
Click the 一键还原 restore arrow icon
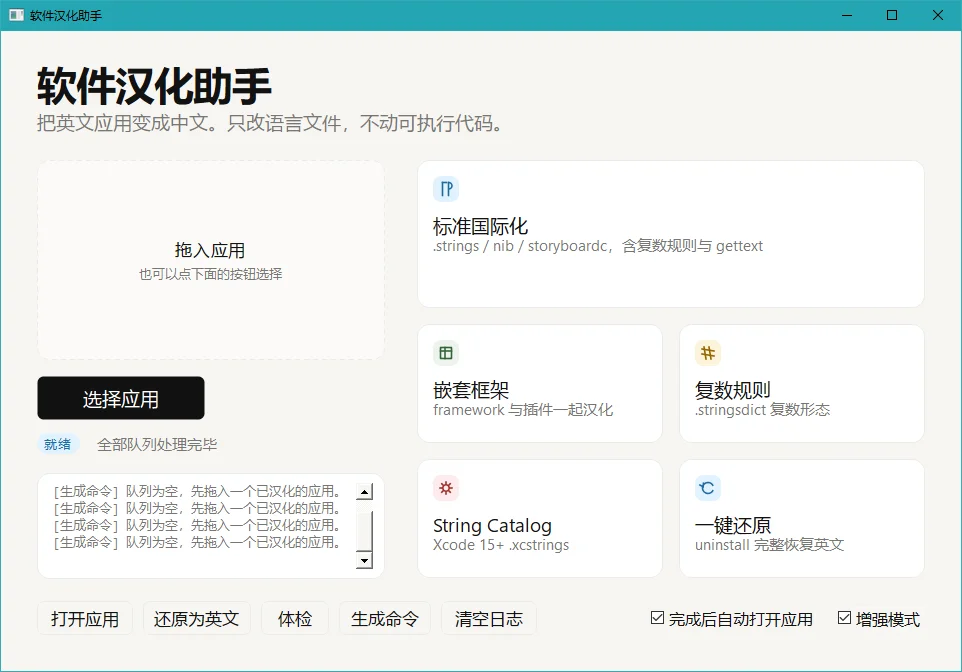tap(707, 489)
